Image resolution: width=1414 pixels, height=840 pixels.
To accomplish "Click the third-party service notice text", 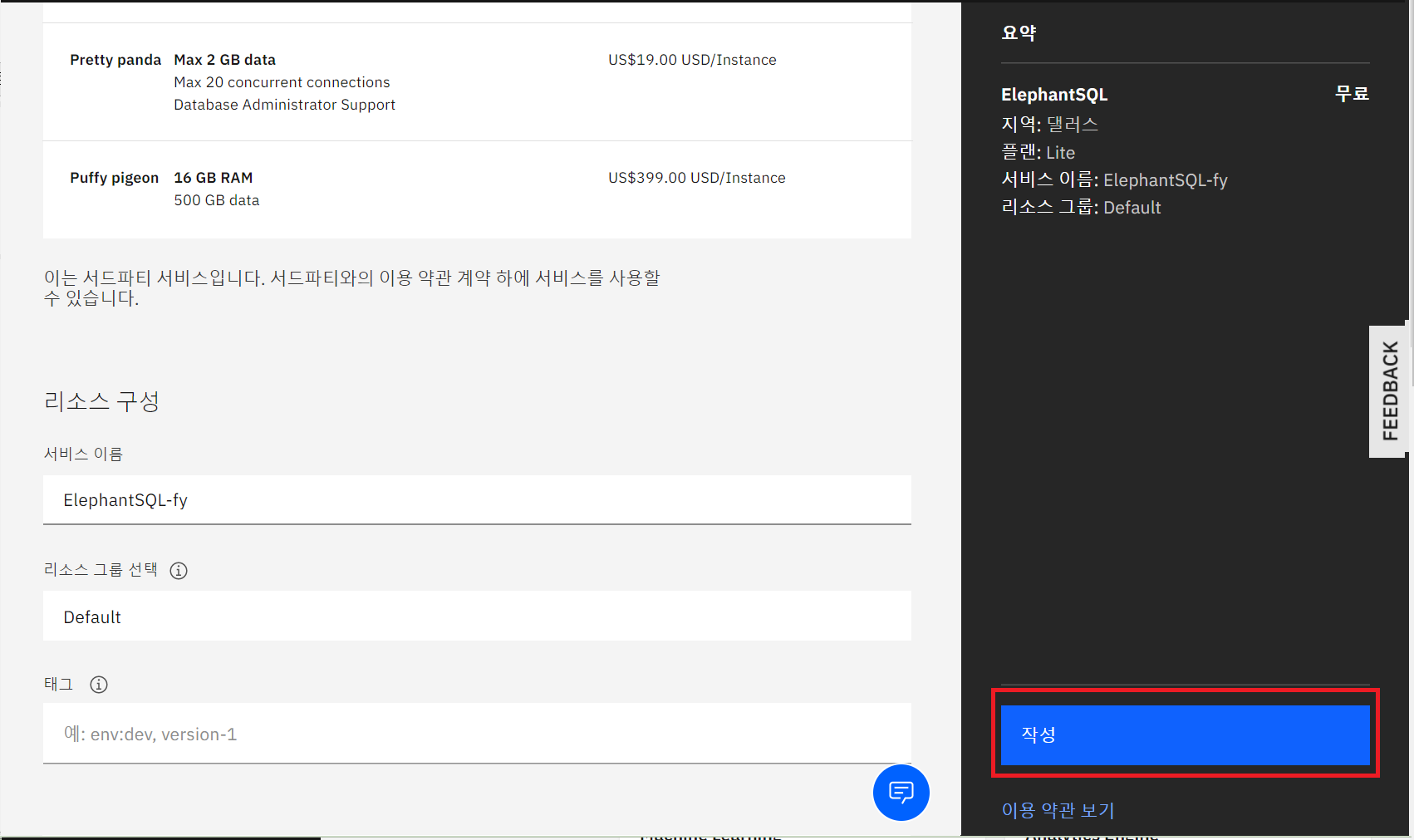I will tap(351, 287).
